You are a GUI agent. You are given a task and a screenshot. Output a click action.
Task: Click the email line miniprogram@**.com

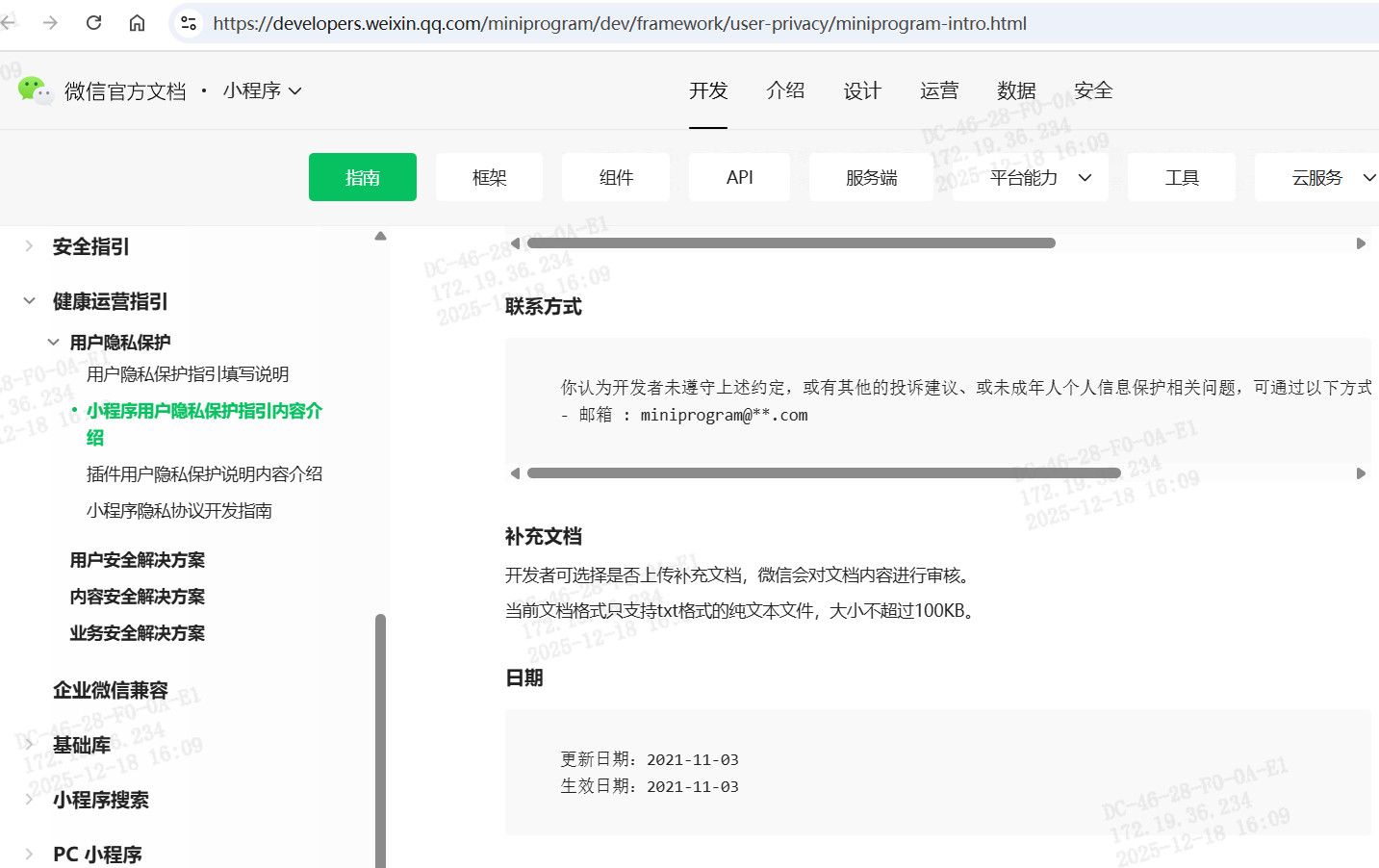[684, 415]
